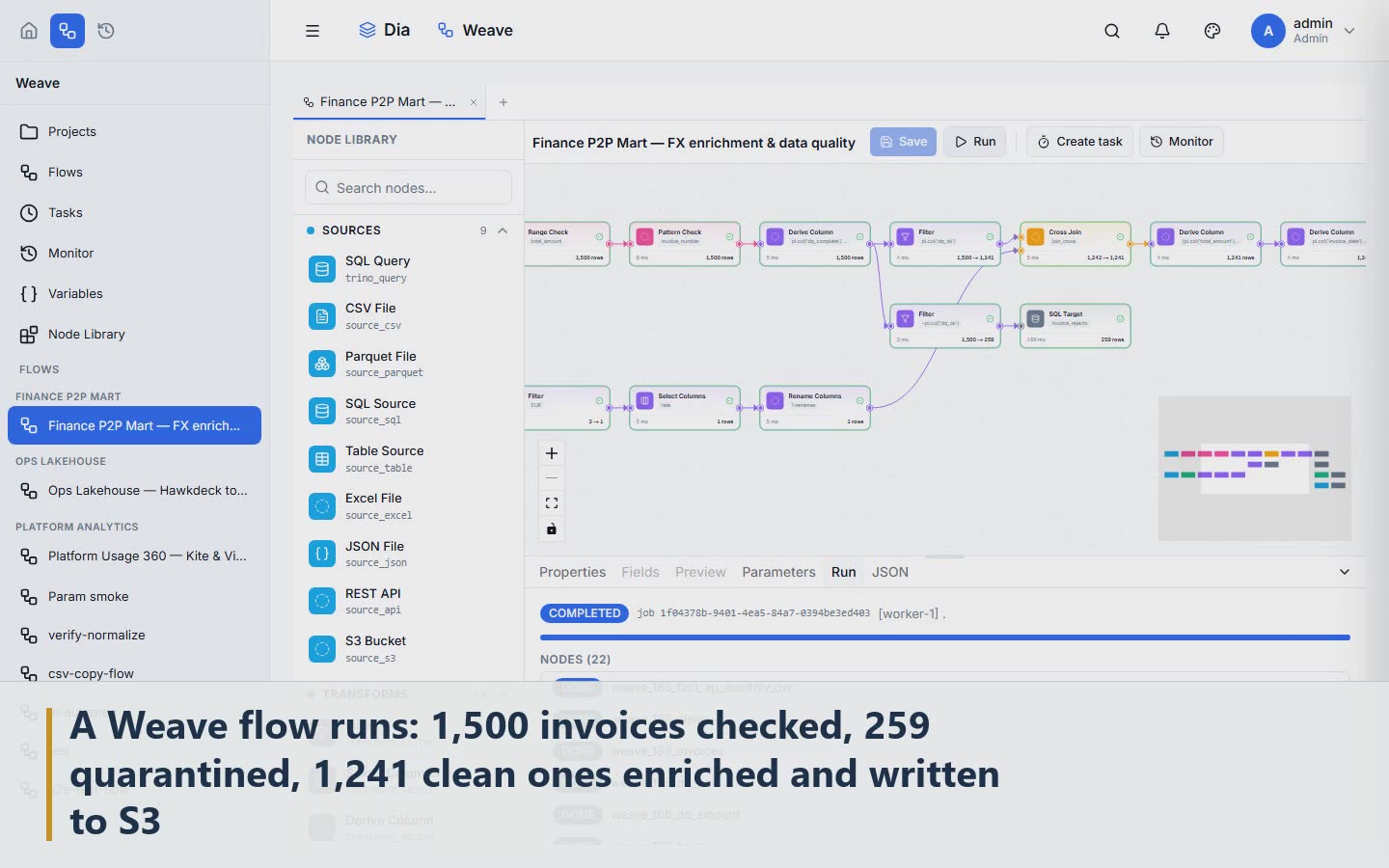Open Monitor in the sidebar
Screen dimensions: 1389x868
pos(134,253)
